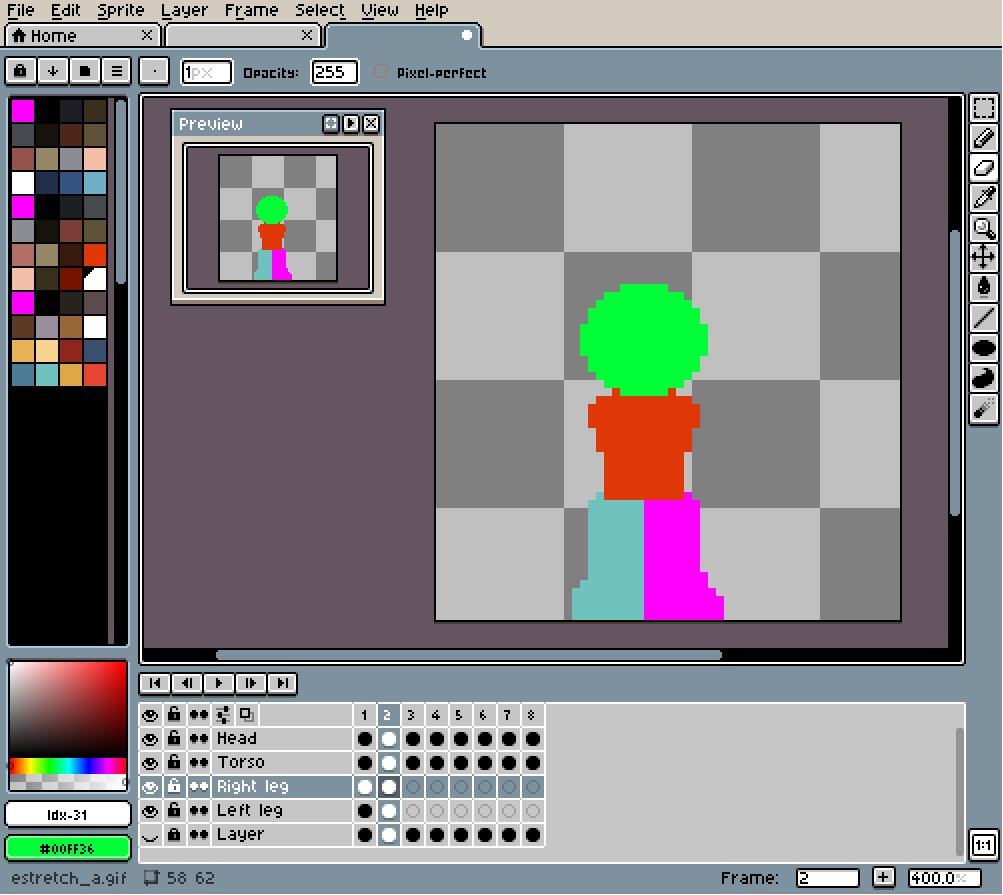Toggle the Head layer lock

pyautogui.click(x=174, y=738)
